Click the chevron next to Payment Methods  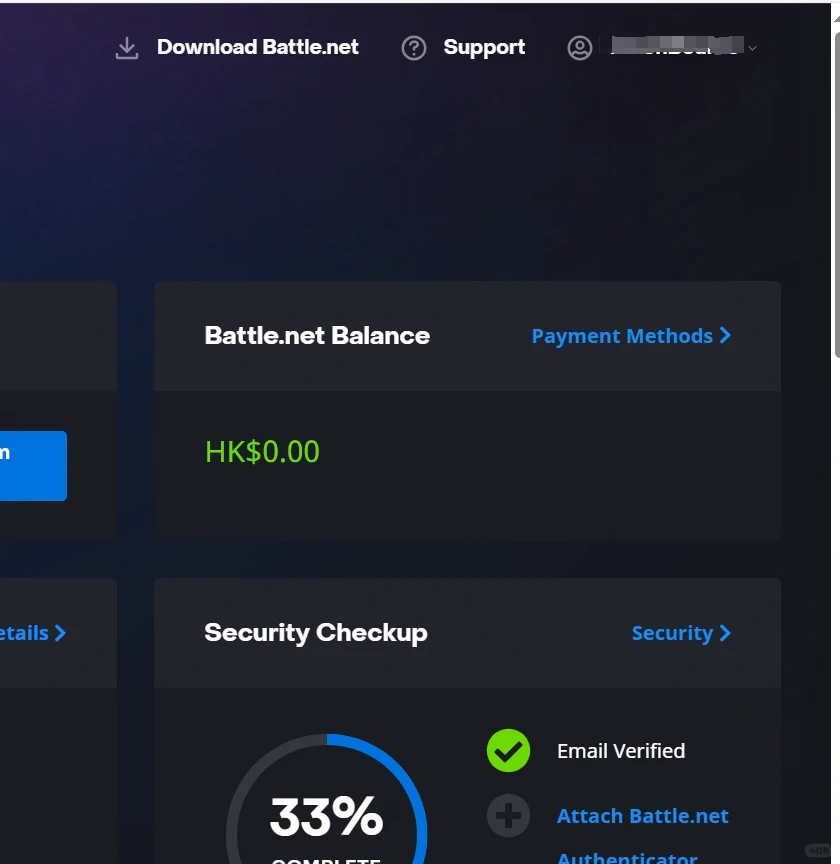click(x=725, y=336)
